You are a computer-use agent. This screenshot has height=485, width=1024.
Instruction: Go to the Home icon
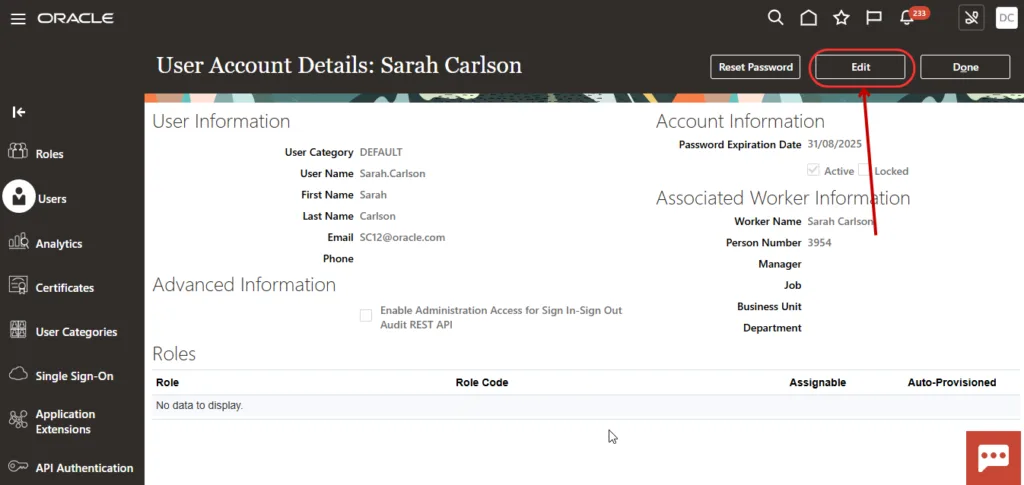(x=808, y=18)
